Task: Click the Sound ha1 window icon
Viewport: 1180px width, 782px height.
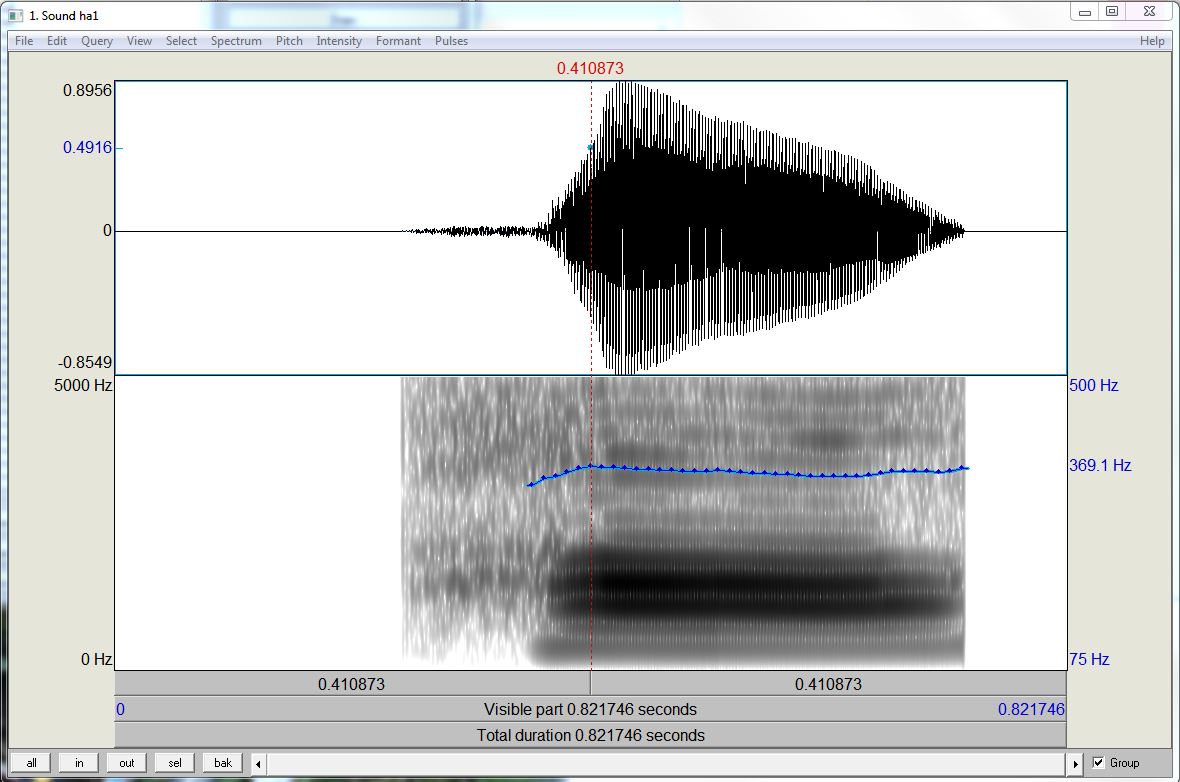Action: coord(15,15)
